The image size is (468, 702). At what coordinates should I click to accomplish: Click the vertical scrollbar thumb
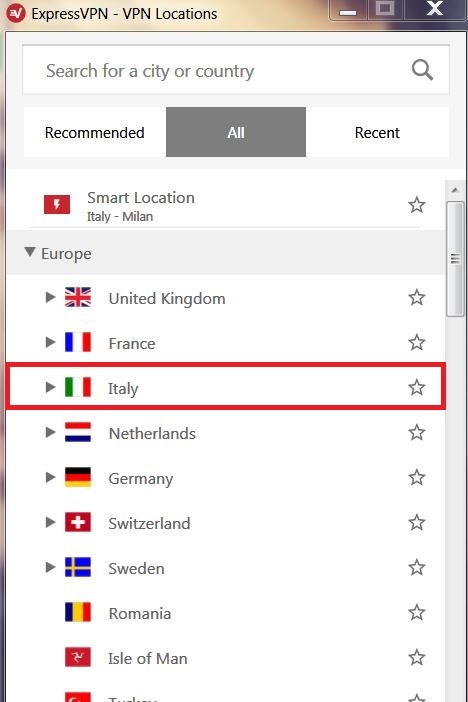click(x=455, y=259)
